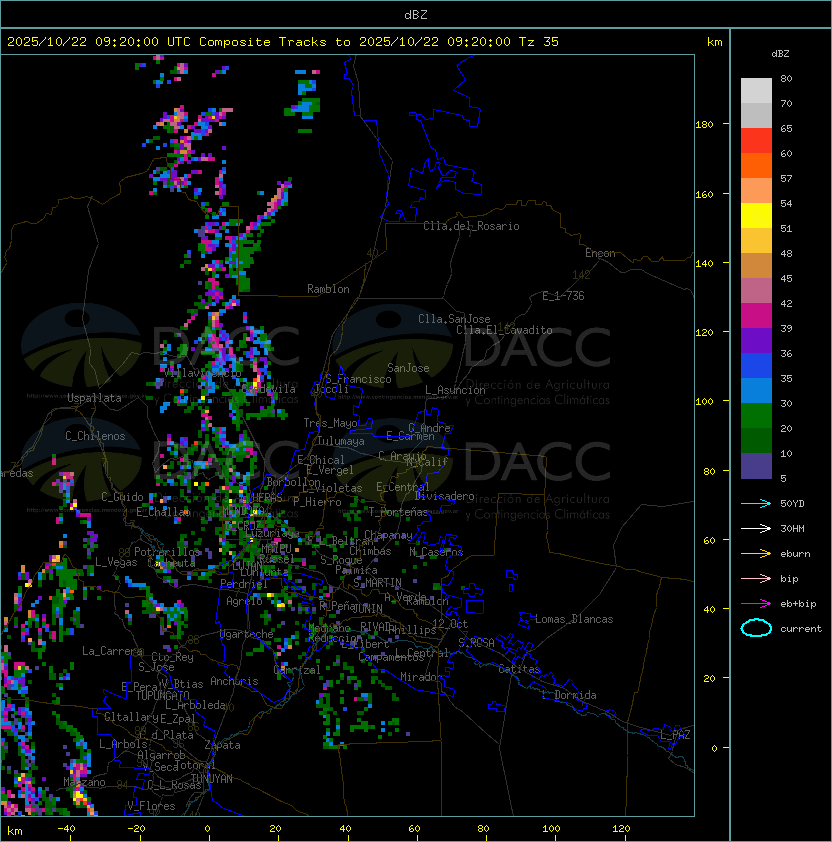Click the '180' km mark on right axis
This screenshot has height=842, width=832.
tap(704, 124)
